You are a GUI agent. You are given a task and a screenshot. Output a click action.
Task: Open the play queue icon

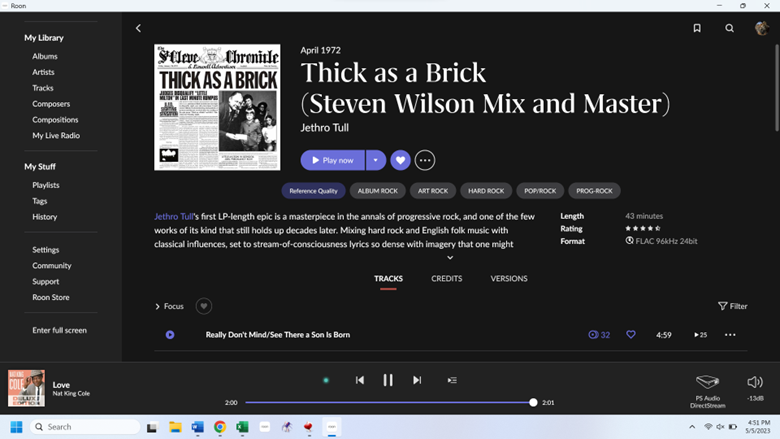(452, 380)
